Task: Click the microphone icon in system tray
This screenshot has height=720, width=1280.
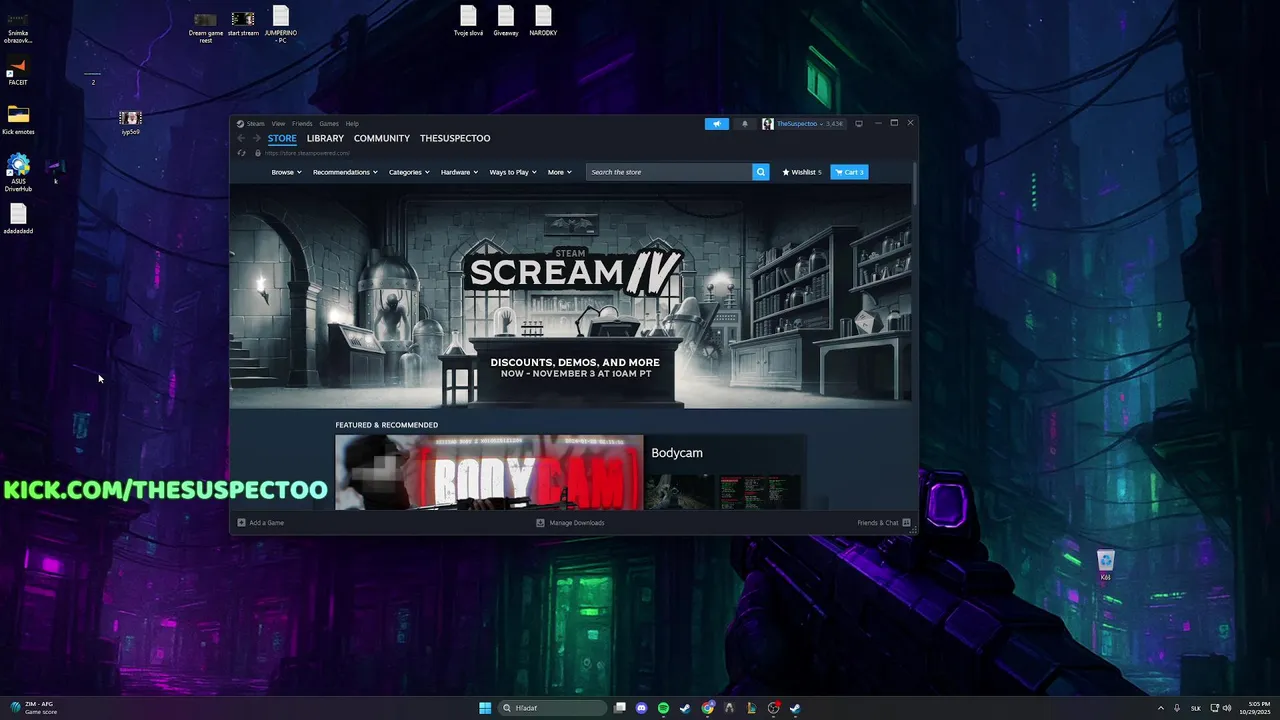Action: 1177,708
